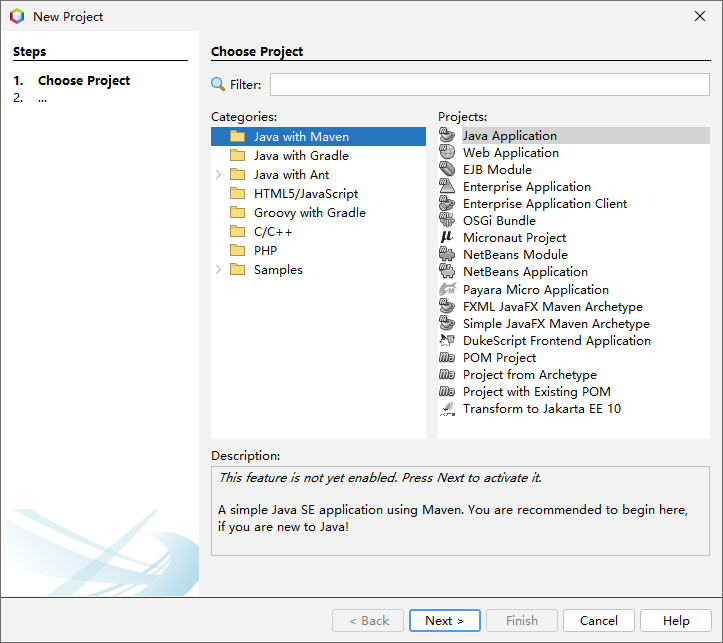The width and height of the screenshot is (723, 643).
Task: Click the HTML5/JavaScript folder icon
Action: pos(237,193)
